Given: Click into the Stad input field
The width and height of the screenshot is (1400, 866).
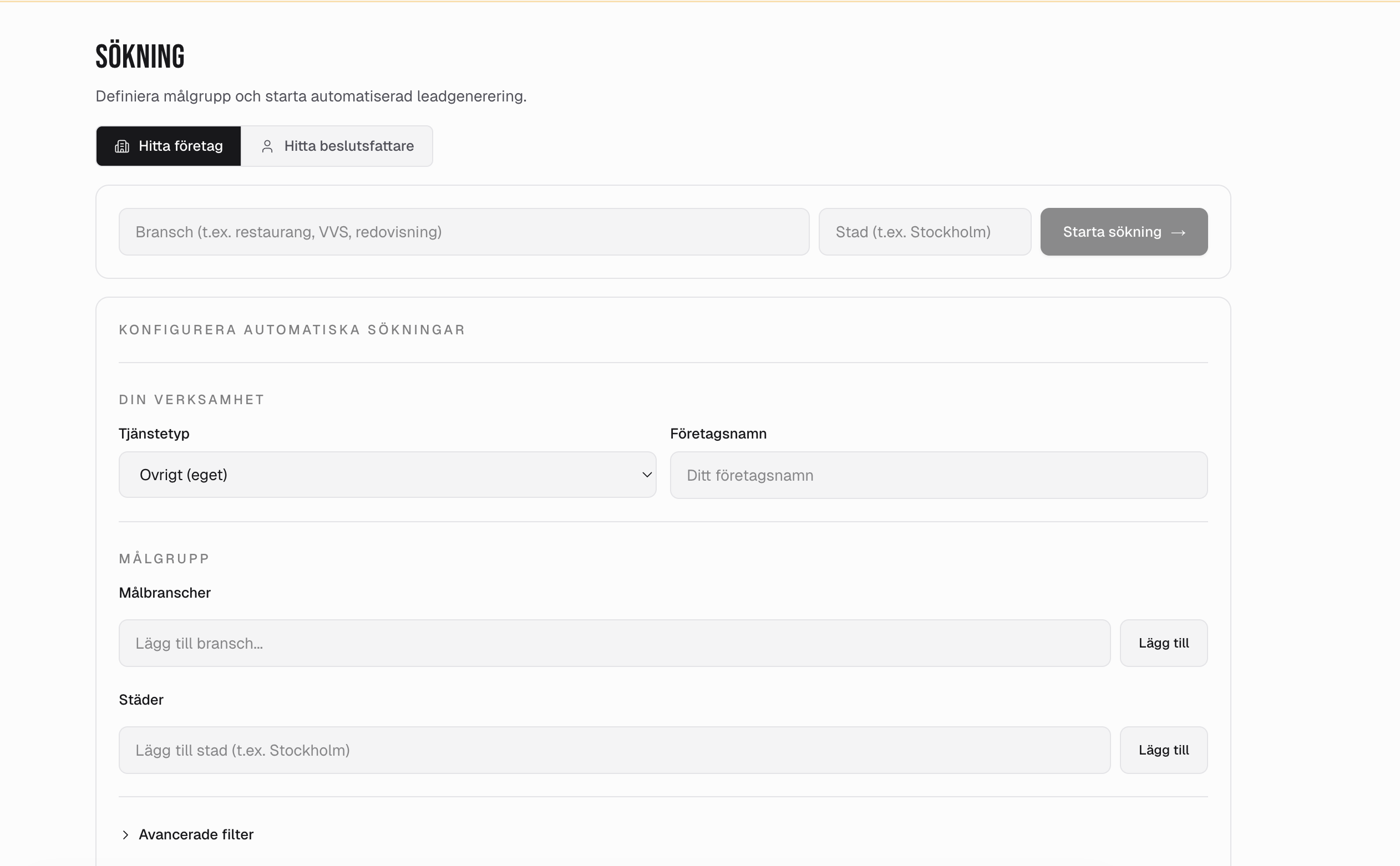Looking at the screenshot, I should coord(924,232).
